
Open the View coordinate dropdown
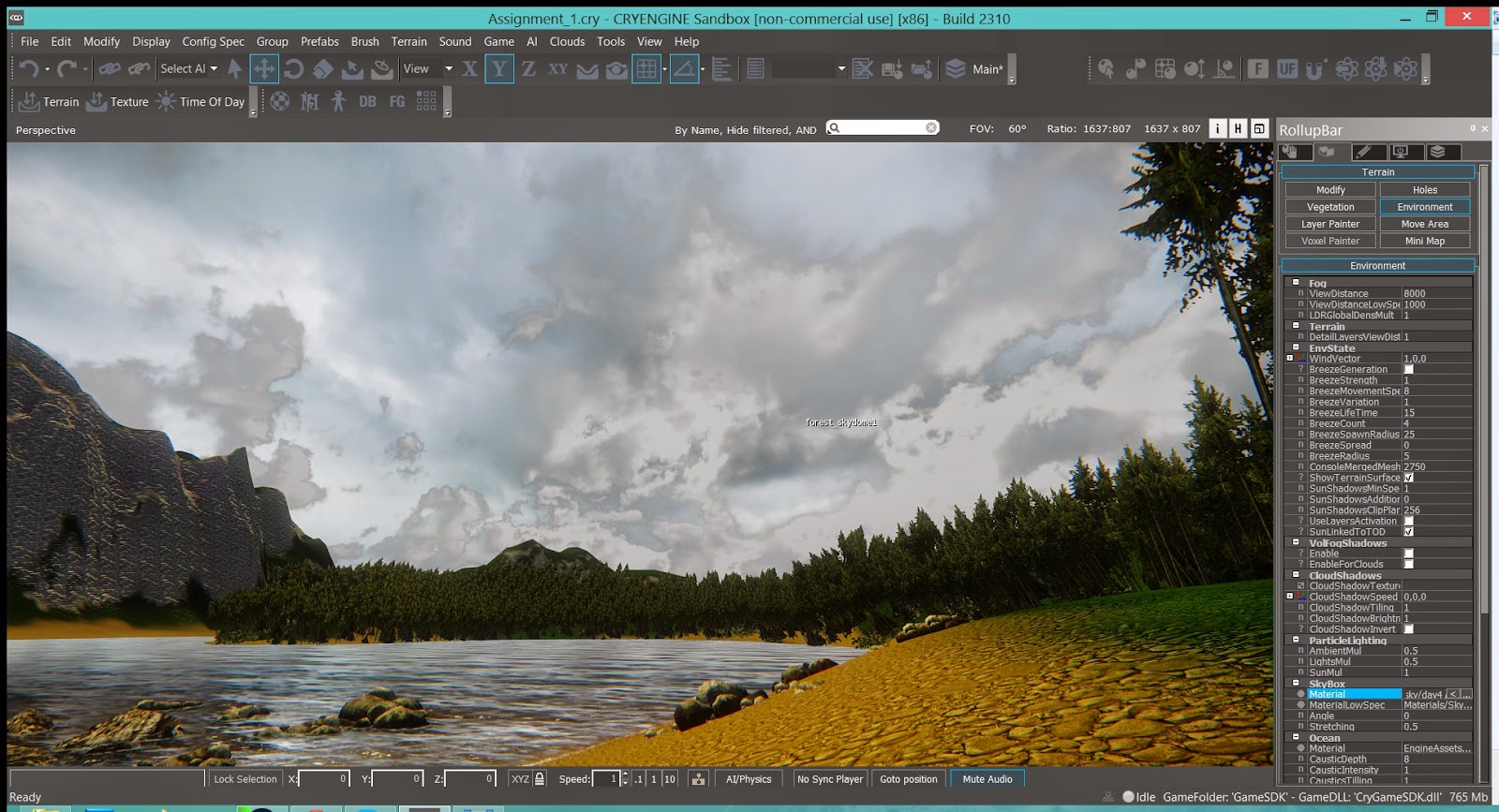pos(427,68)
